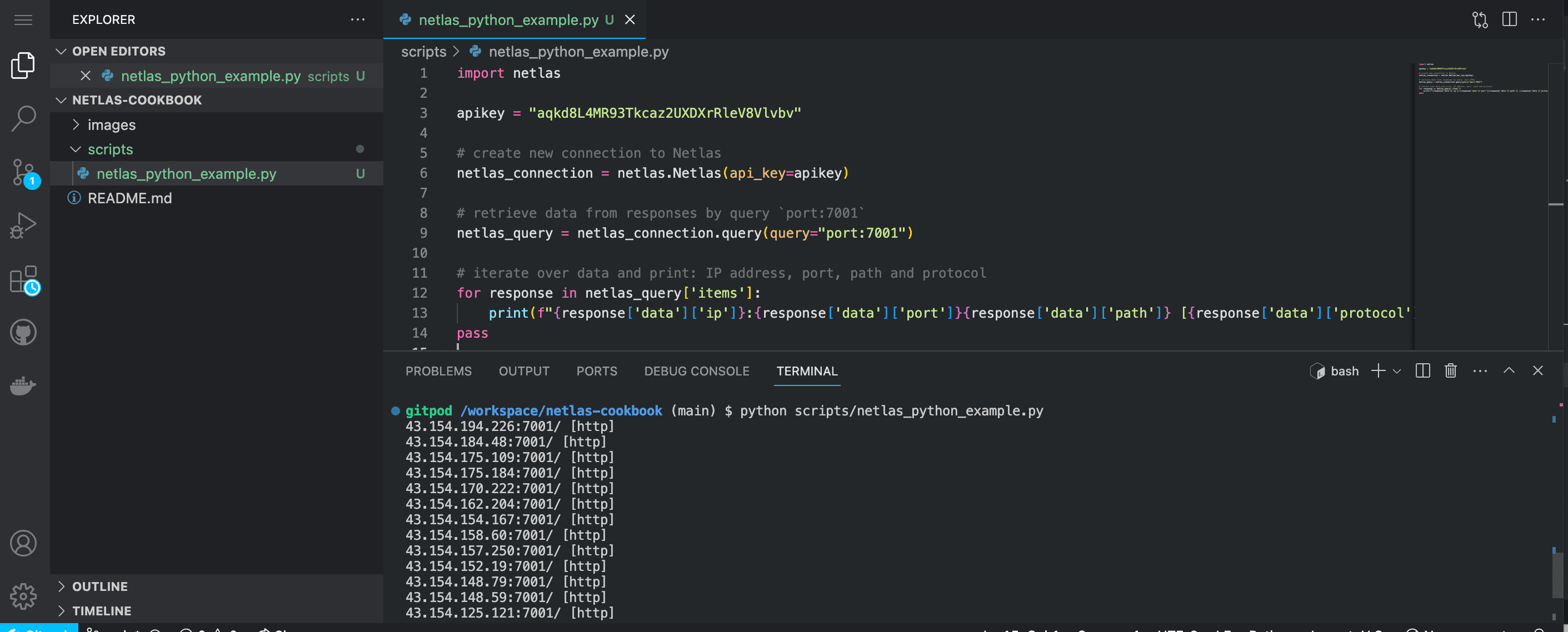This screenshot has width=1568, height=632.
Task: Collapse the scripts folder
Action: tap(110, 149)
